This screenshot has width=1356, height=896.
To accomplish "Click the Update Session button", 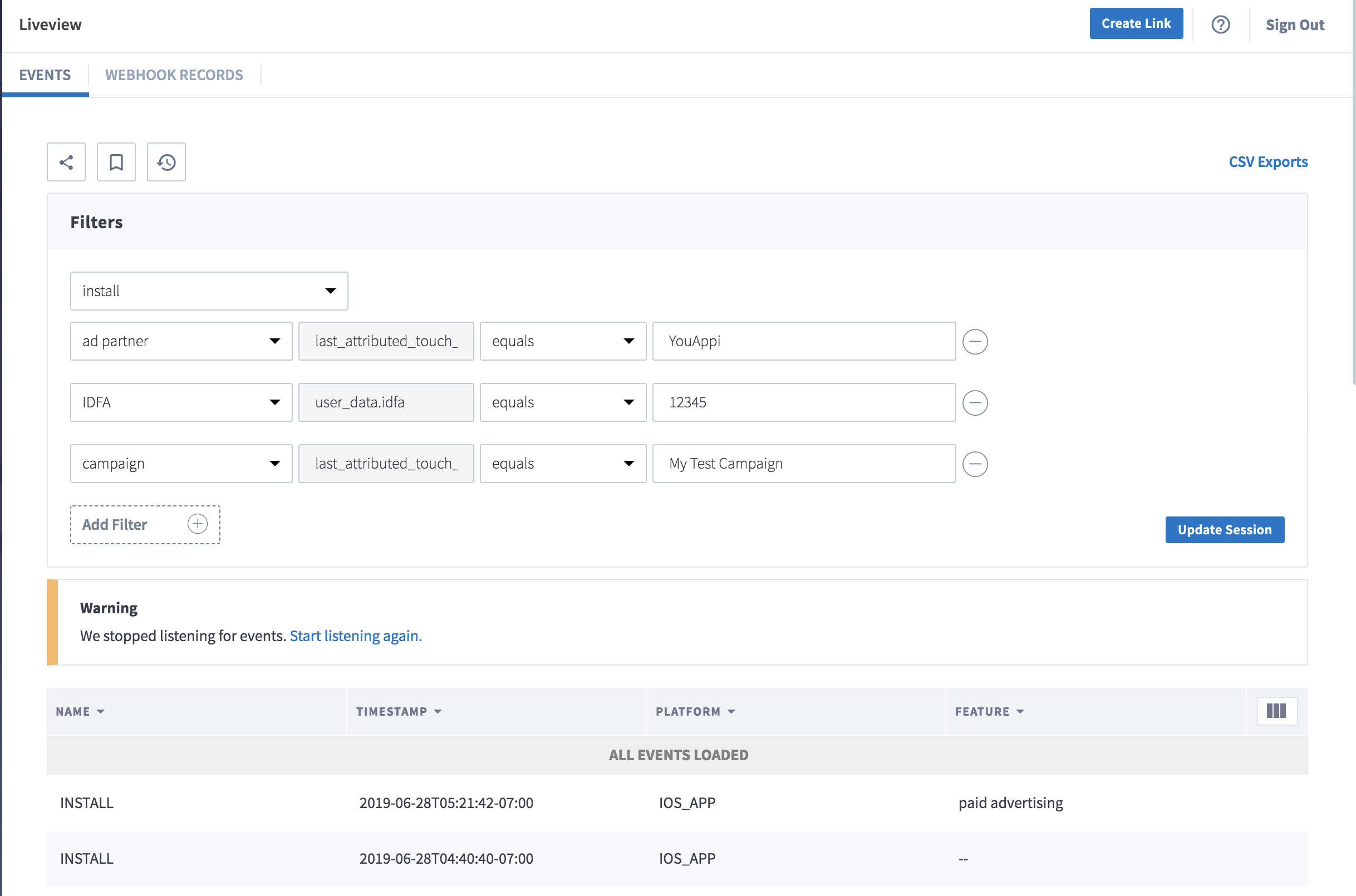I will coord(1225,530).
